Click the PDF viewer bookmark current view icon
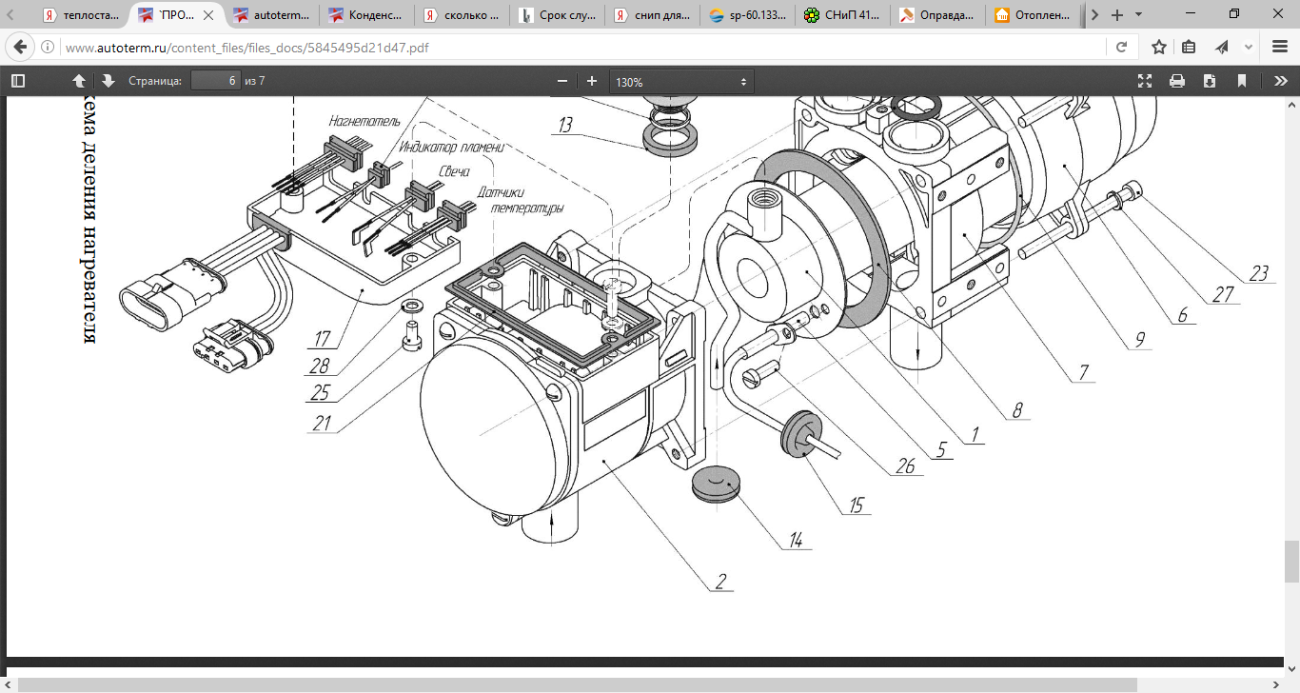The width and height of the screenshot is (1300, 693). click(x=1242, y=81)
